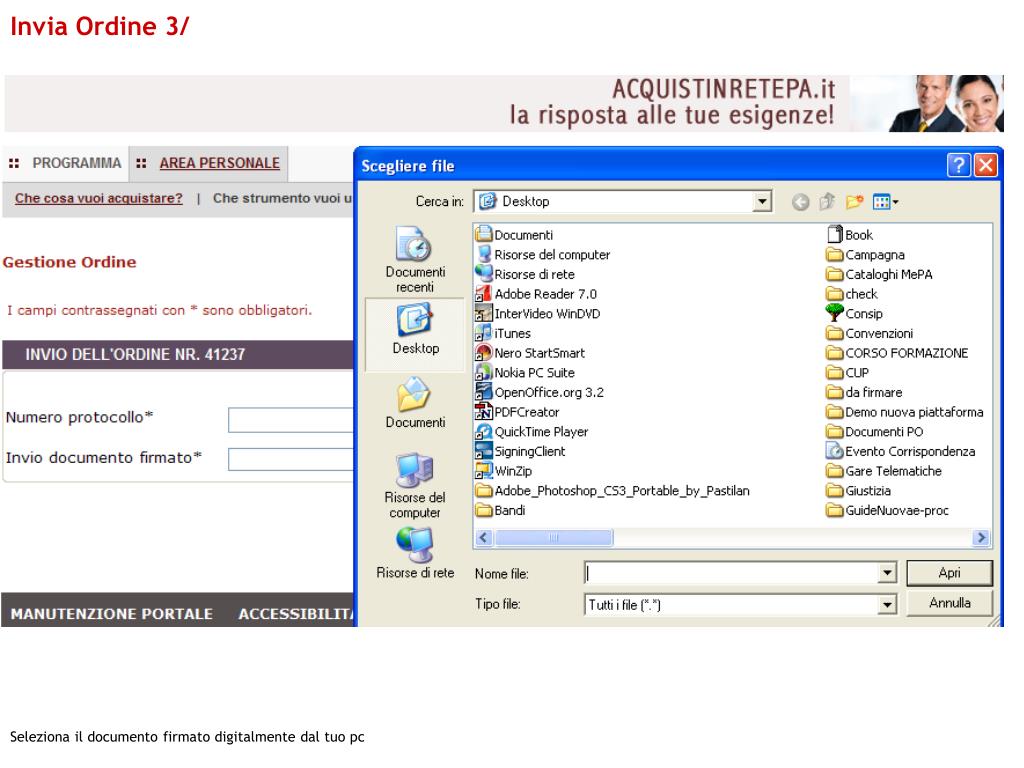Click MANUTENZIONE PORTALE footer link
The height and width of the screenshot is (768, 1024).
click(x=112, y=614)
